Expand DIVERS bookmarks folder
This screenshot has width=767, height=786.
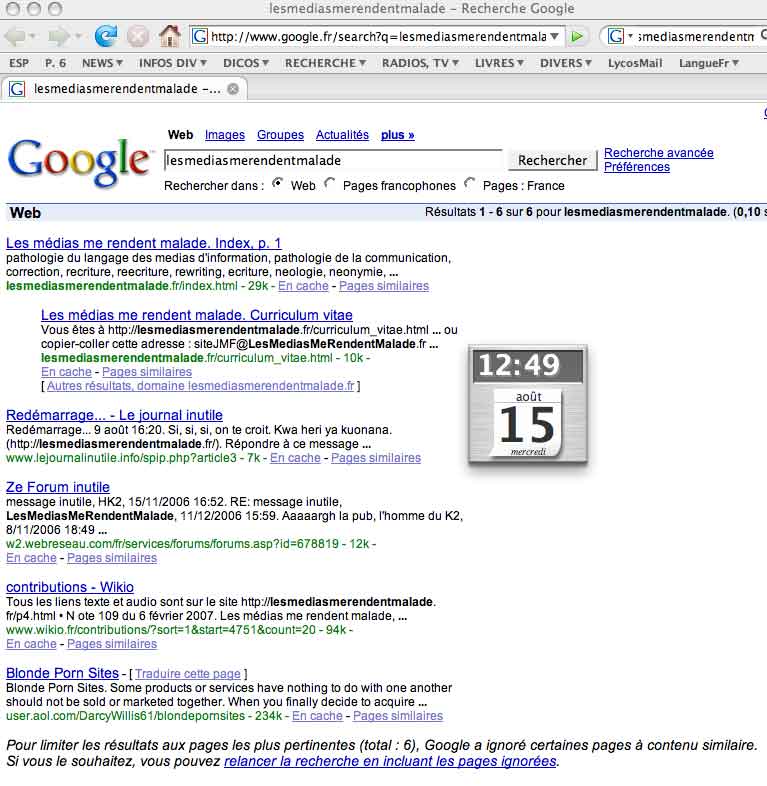pos(565,63)
